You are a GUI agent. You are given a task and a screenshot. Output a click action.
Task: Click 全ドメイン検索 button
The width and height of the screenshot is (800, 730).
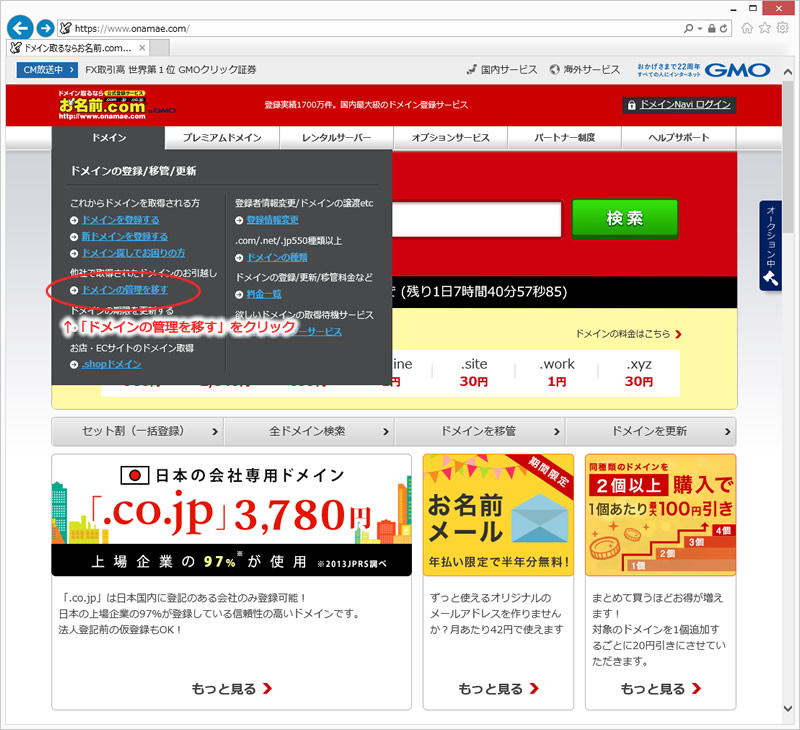pos(309,432)
